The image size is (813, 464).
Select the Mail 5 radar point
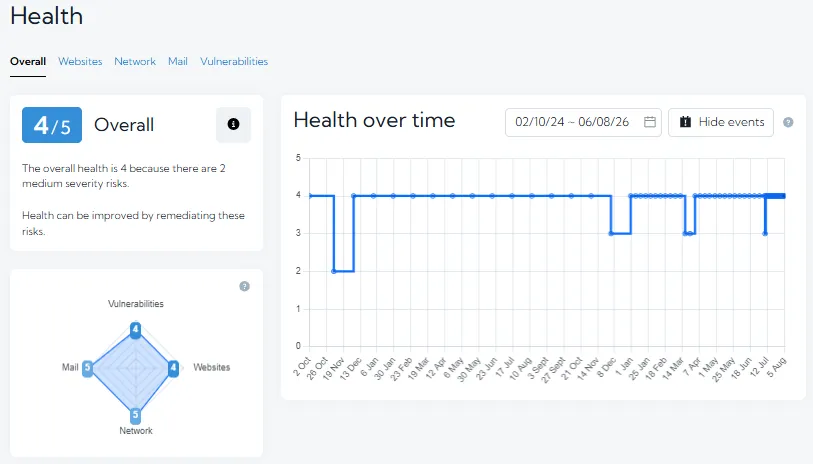coord(87,368)
